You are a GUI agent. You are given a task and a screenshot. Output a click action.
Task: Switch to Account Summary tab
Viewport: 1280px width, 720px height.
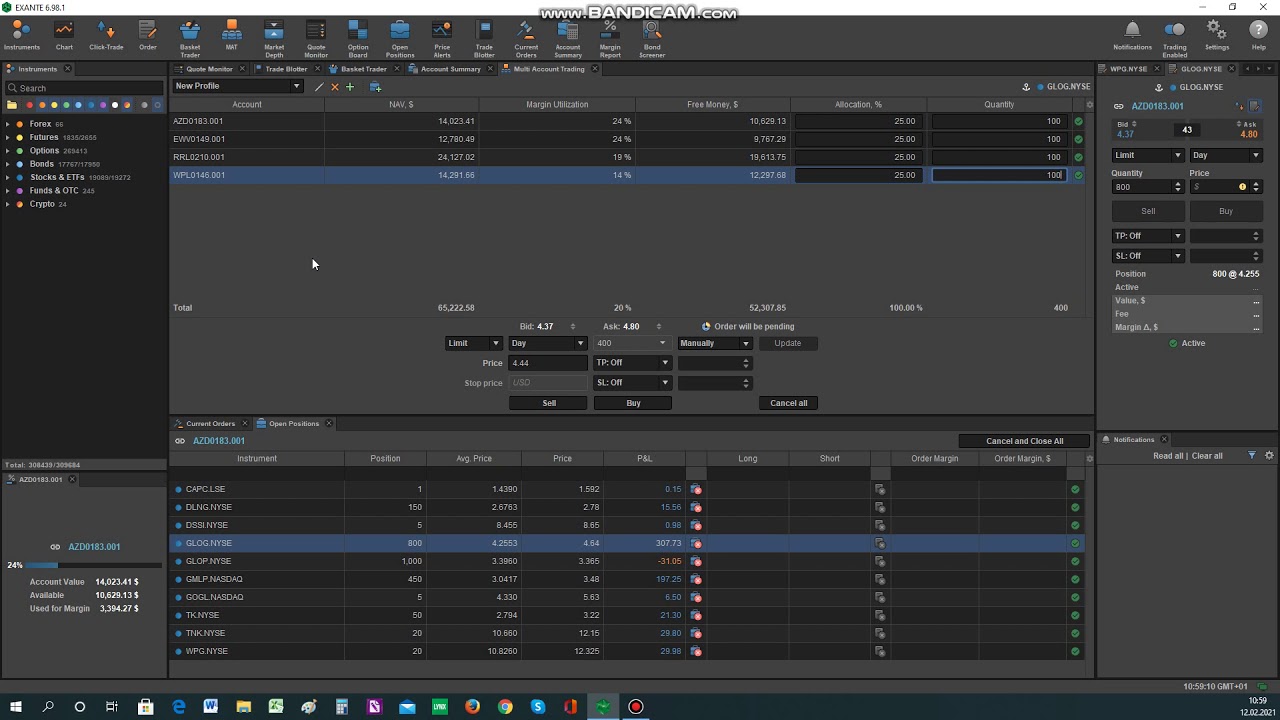[x=450, y=69]
